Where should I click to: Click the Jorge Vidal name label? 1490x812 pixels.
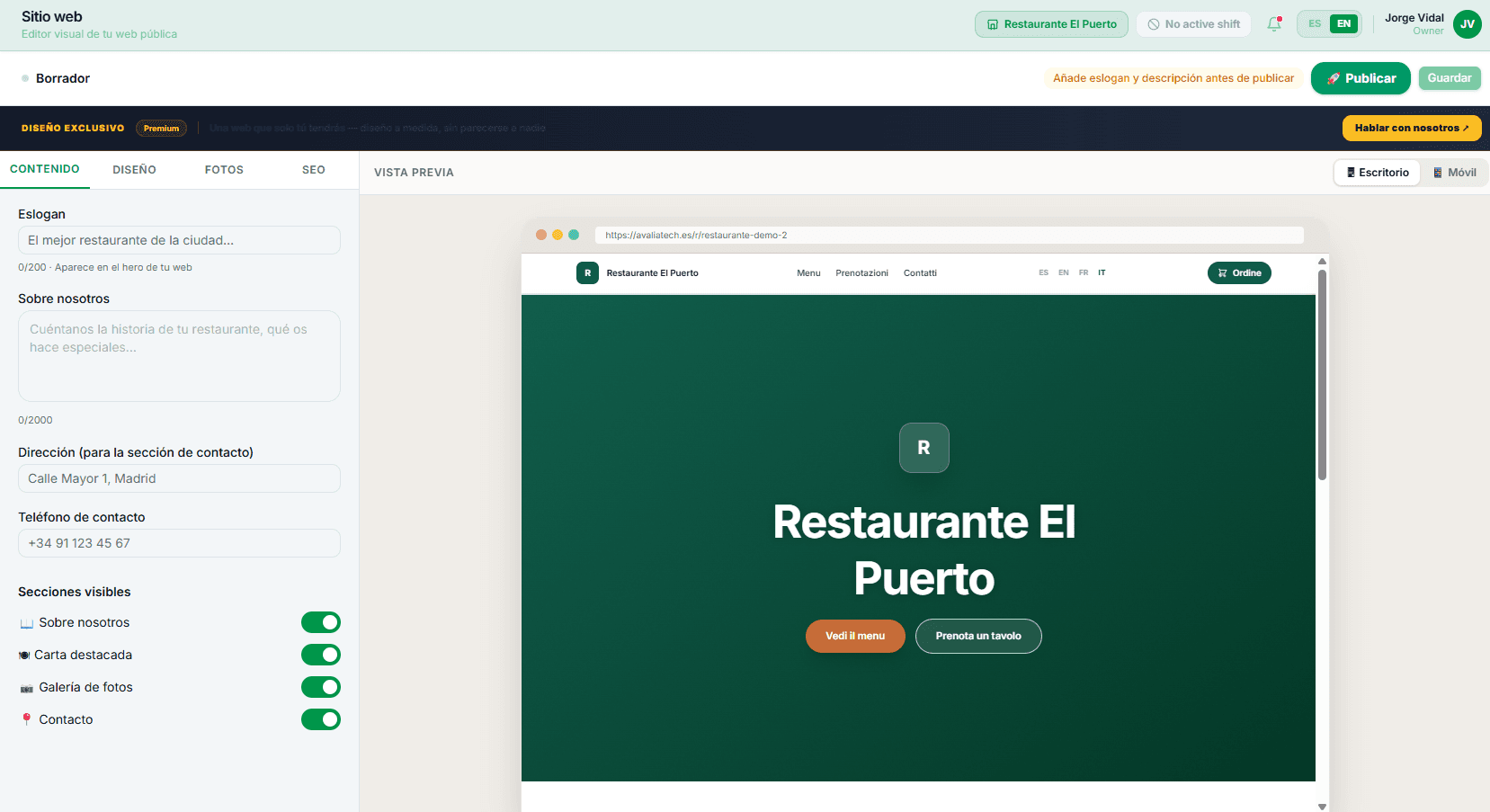click(x=1414, y=18)
